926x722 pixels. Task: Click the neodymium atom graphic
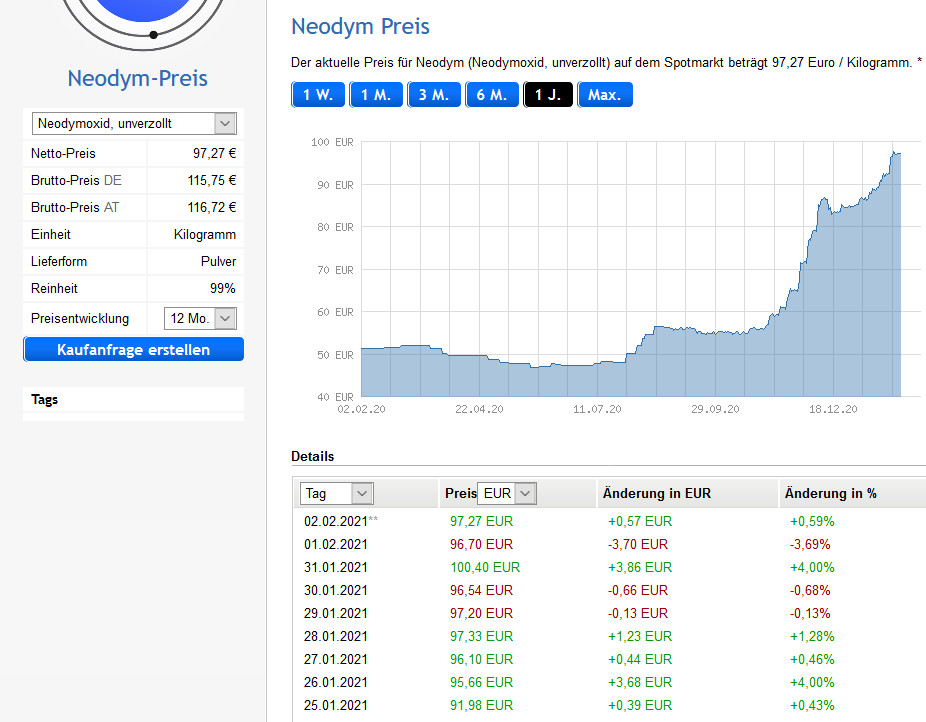tap(143, 24)
